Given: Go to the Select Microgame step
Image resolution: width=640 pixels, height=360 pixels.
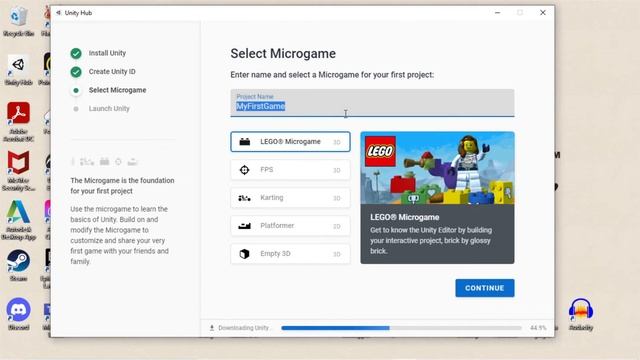Looking at the screenshot, I should click(118, 90).
